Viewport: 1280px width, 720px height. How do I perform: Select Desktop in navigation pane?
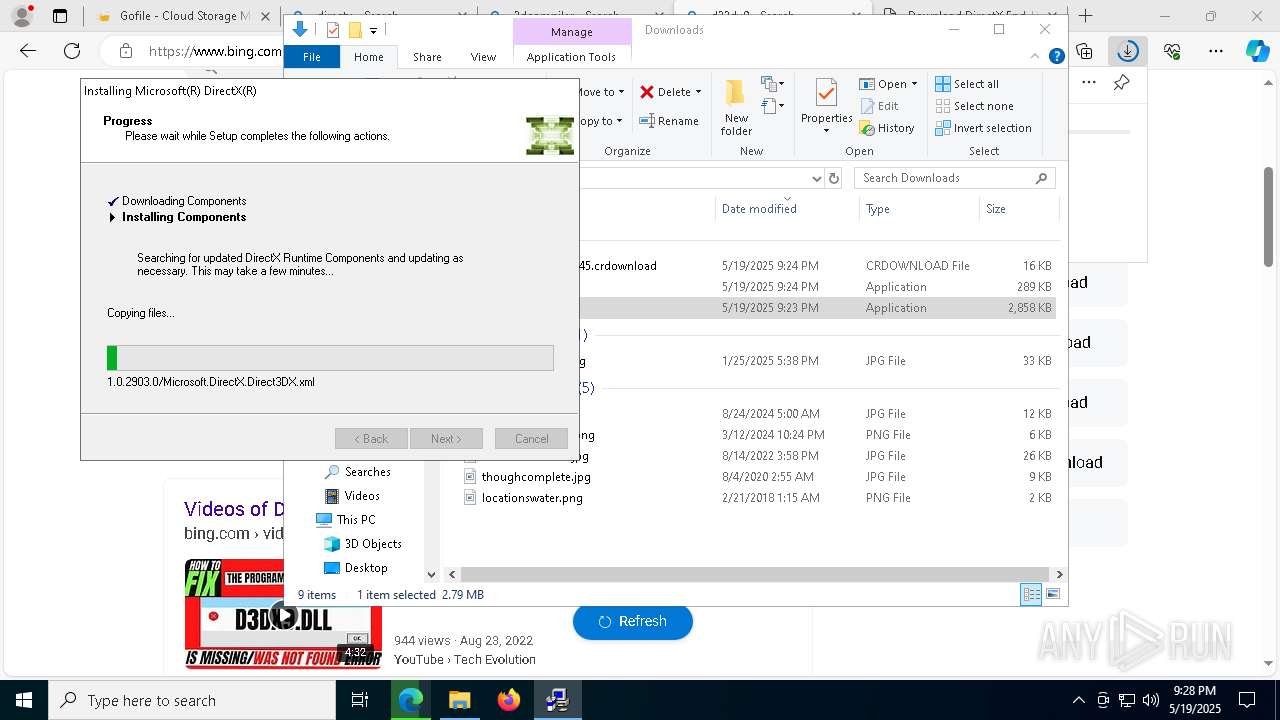click(x=356, y=568)
